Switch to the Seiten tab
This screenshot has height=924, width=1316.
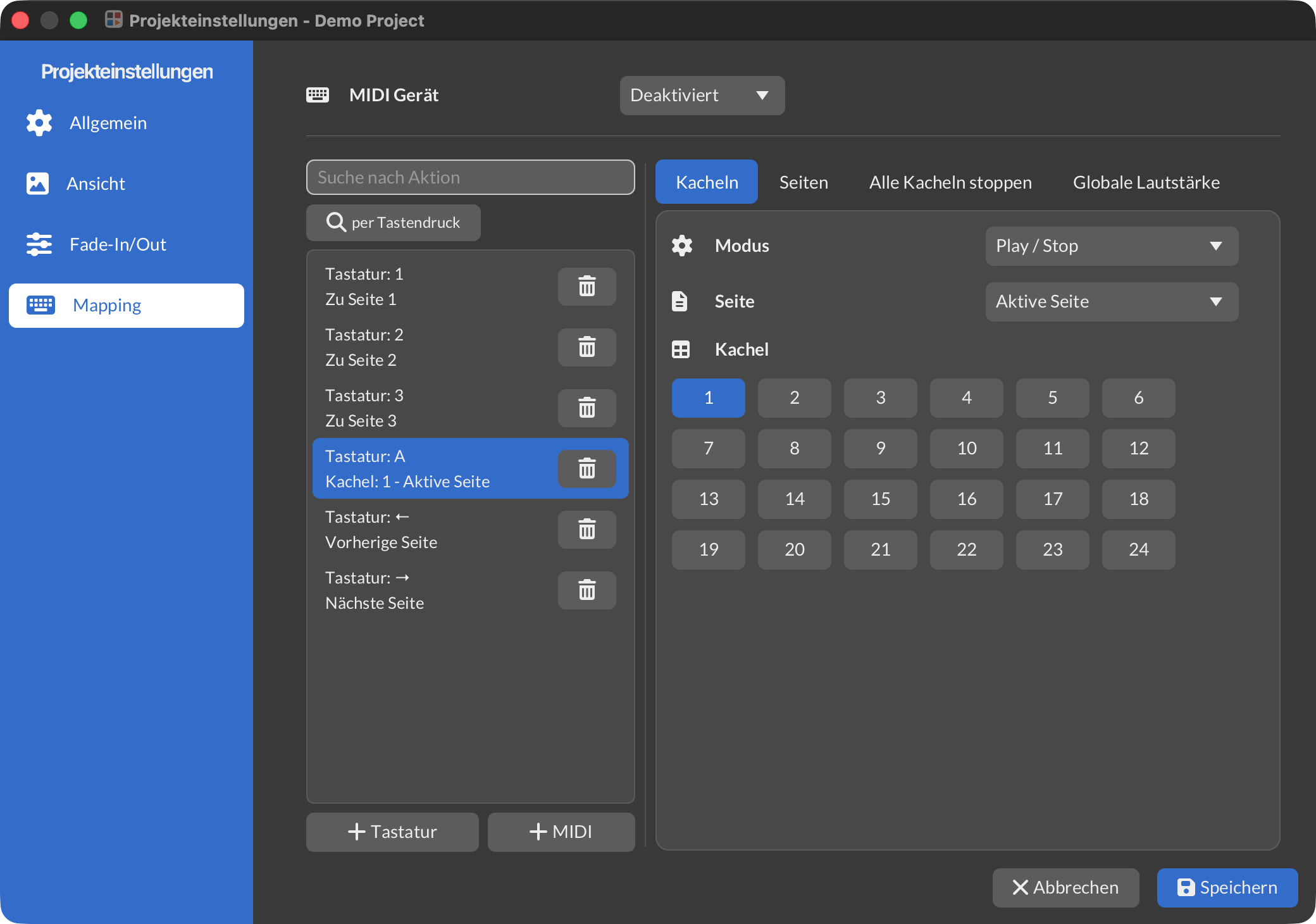[804, 182]
